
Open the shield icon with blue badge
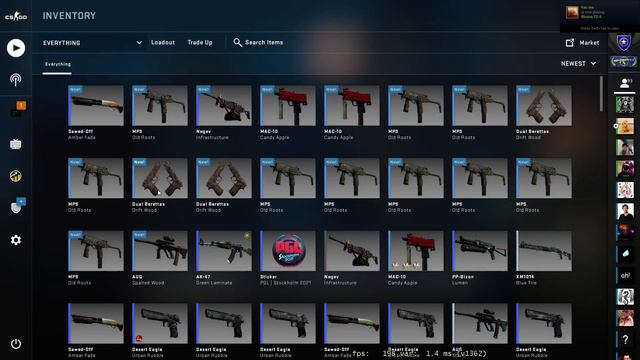17,206
